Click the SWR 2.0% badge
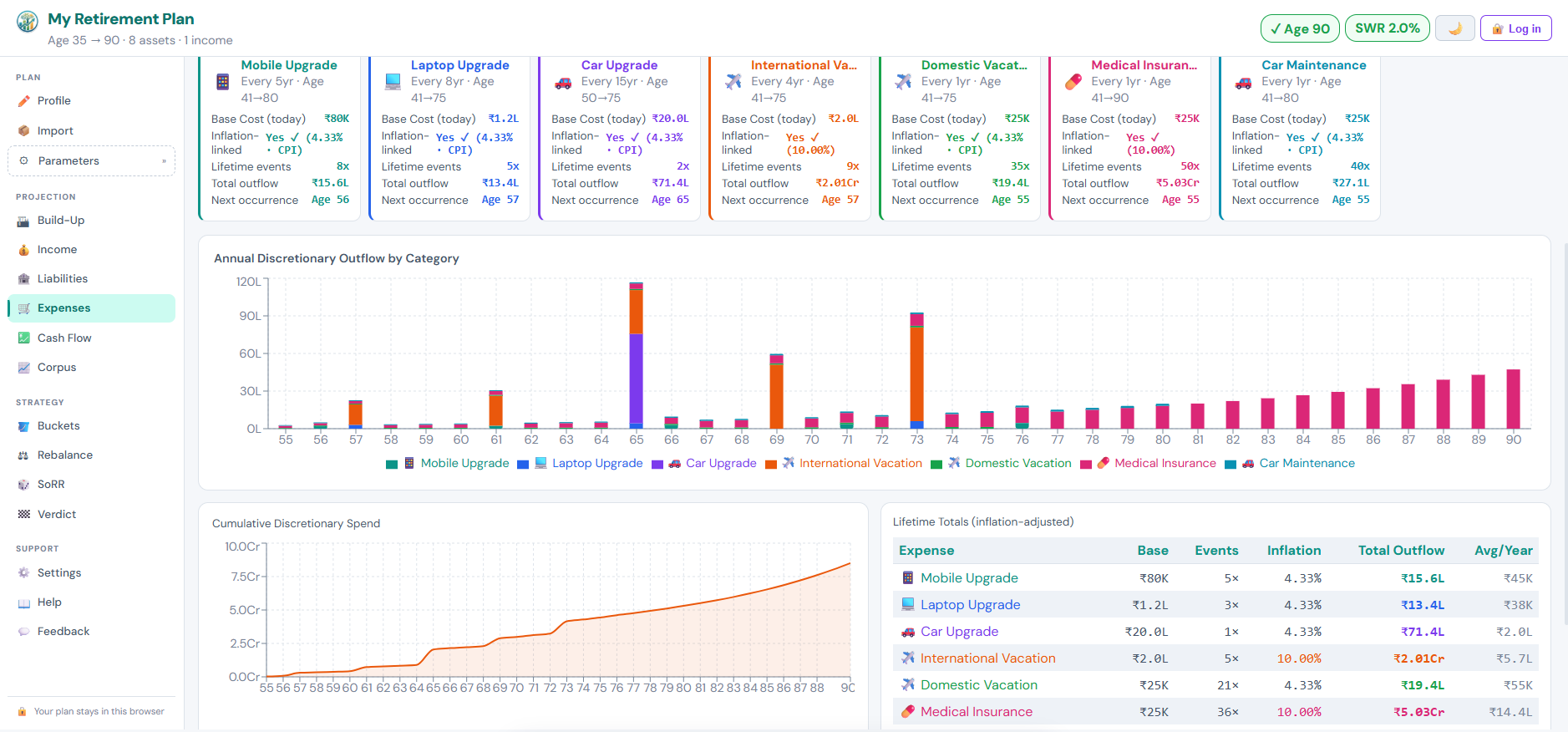The height and width of the screenshot is (732, 1568). [x=1387, y=28]
